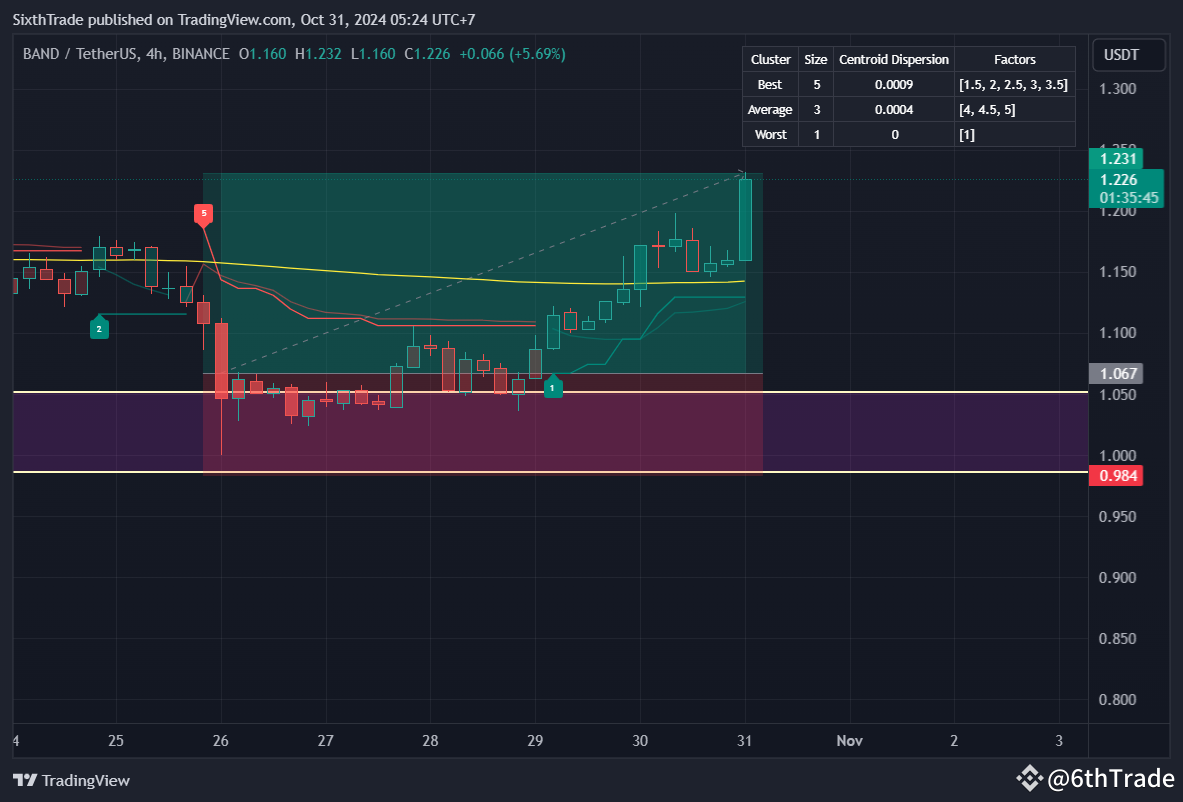Click the gray 1.067 price label
Viewport: 1183px width, 802px height.
click(1116, 373)
